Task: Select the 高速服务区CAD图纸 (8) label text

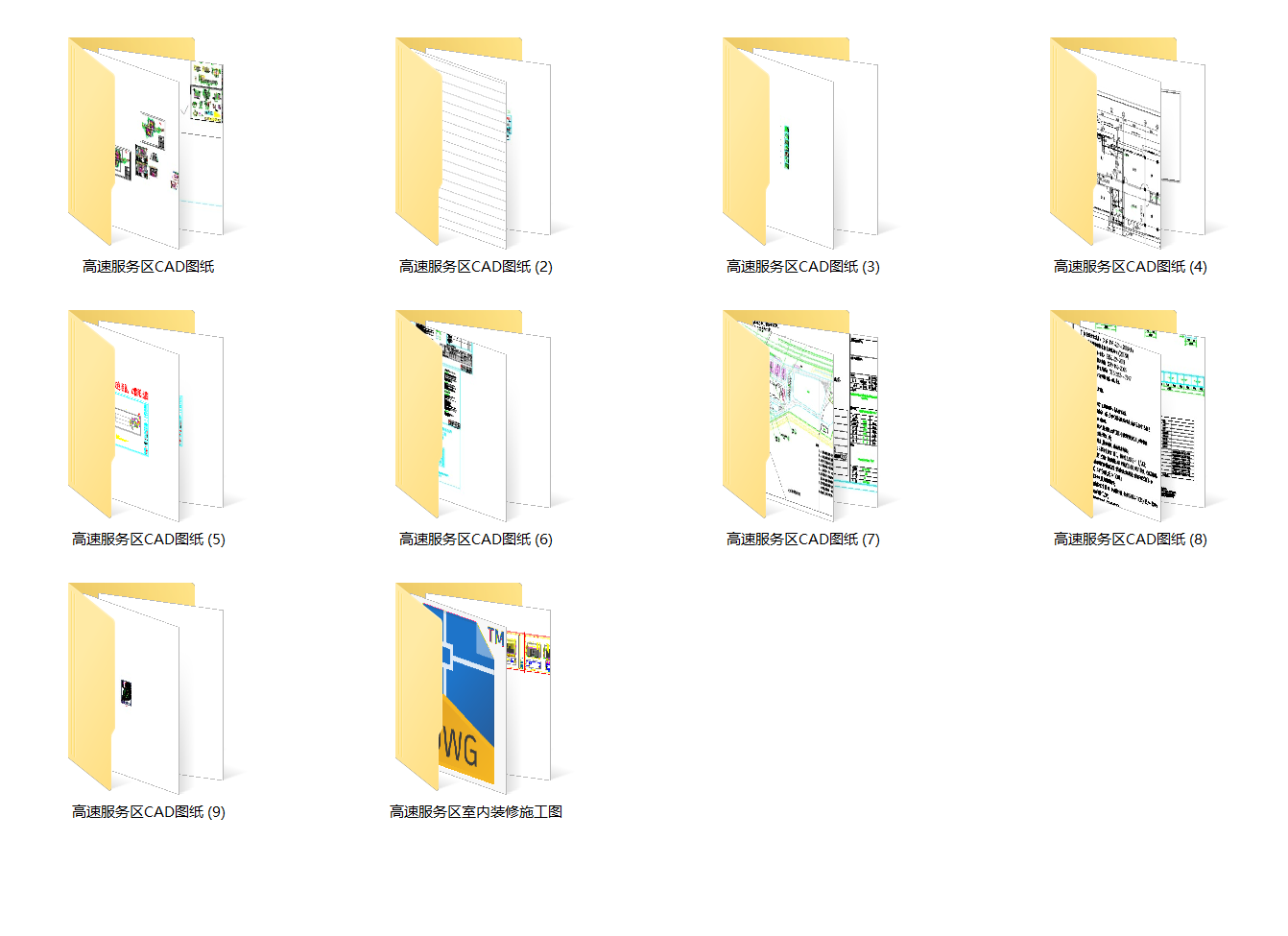Action: pyautogui.click(x=1130, y=540)
